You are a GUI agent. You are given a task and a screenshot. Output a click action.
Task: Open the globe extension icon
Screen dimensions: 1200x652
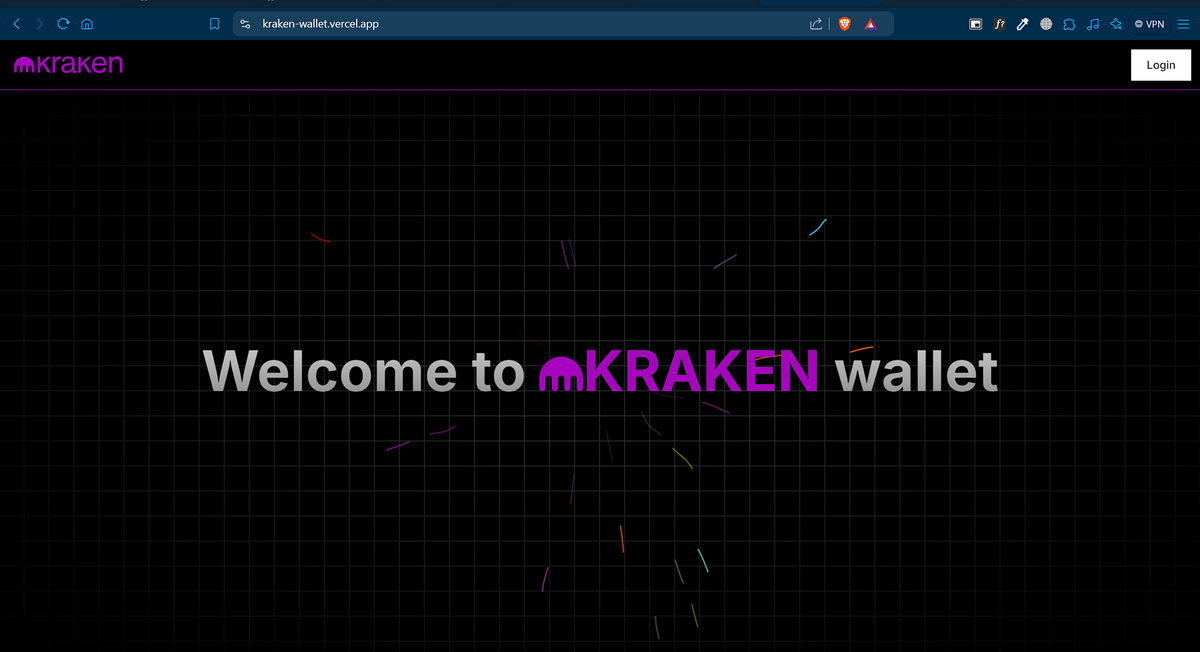coord(1045,24)
